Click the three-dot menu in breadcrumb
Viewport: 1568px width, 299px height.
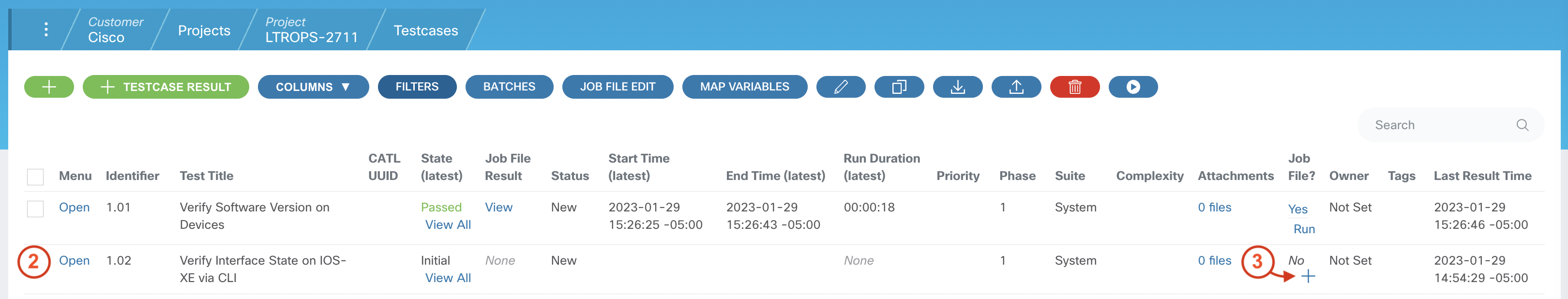pos(46,29)
